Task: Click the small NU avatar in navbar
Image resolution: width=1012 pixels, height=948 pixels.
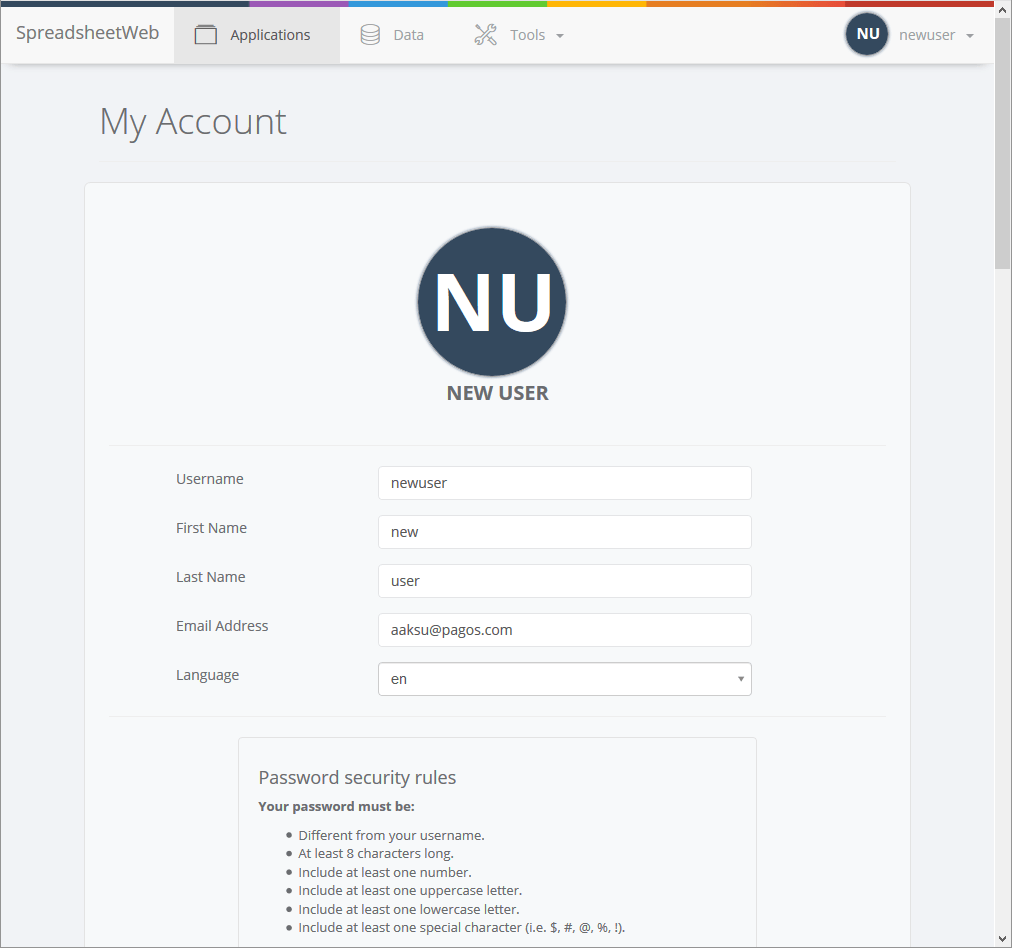Action: (867, 34)
